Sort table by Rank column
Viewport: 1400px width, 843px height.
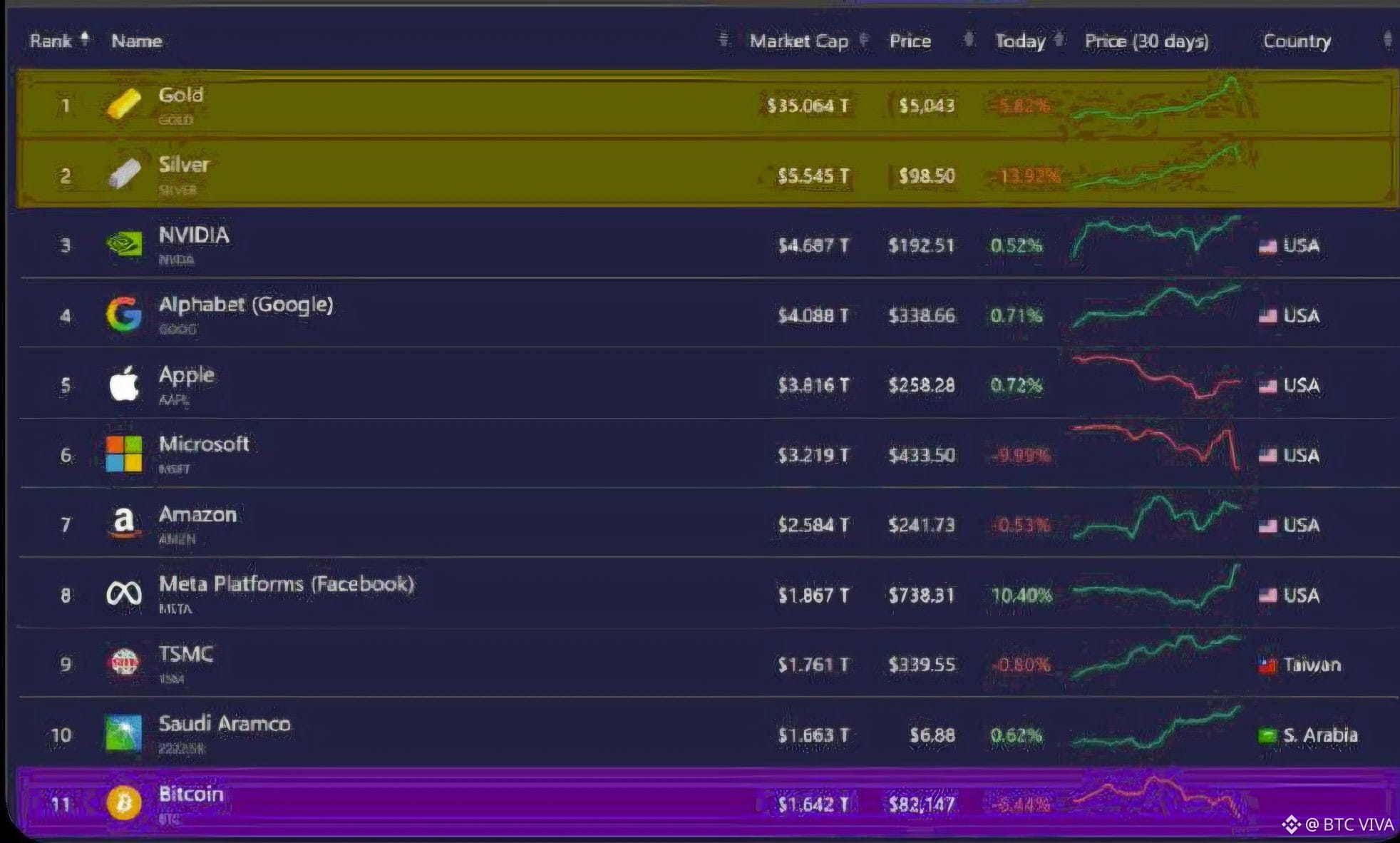60,41
